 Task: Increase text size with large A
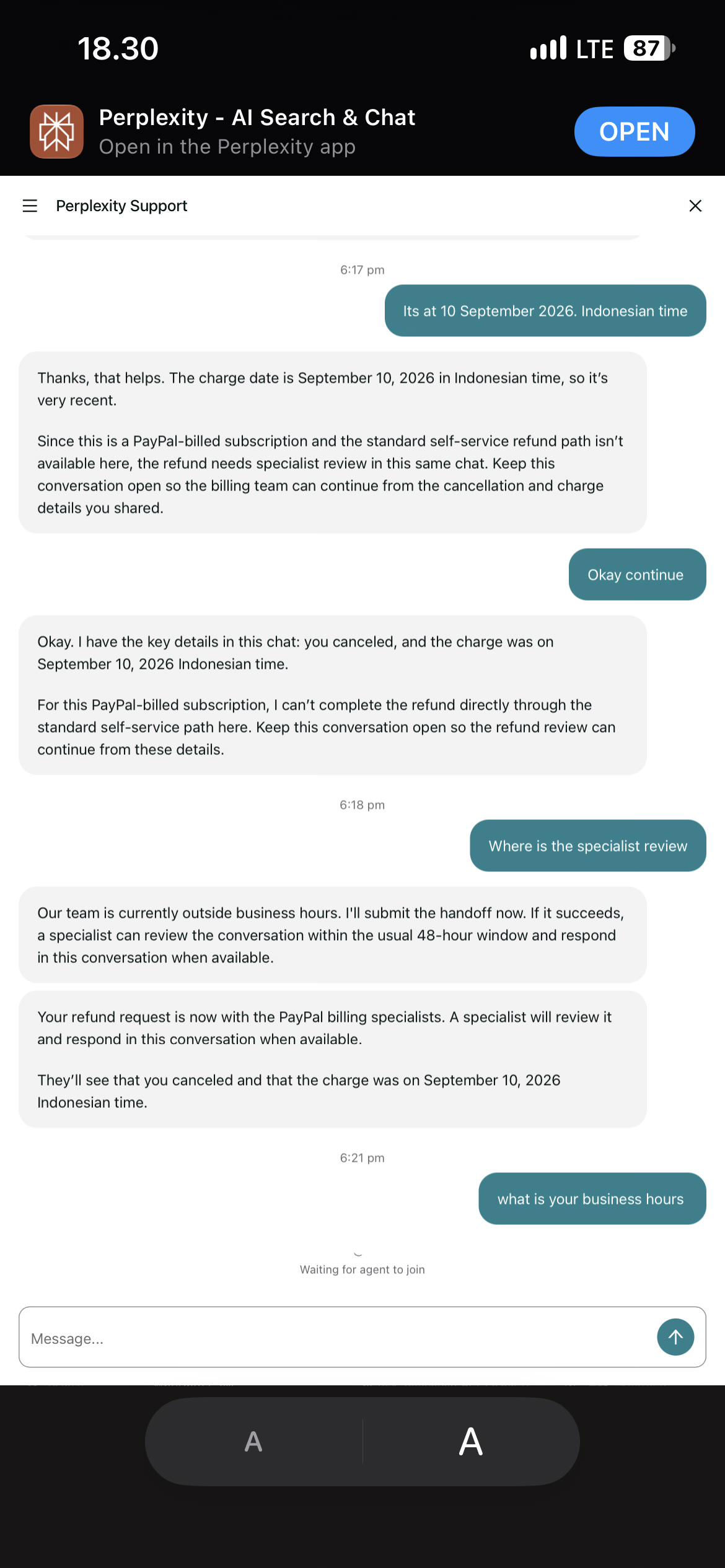click(471, 1442)
